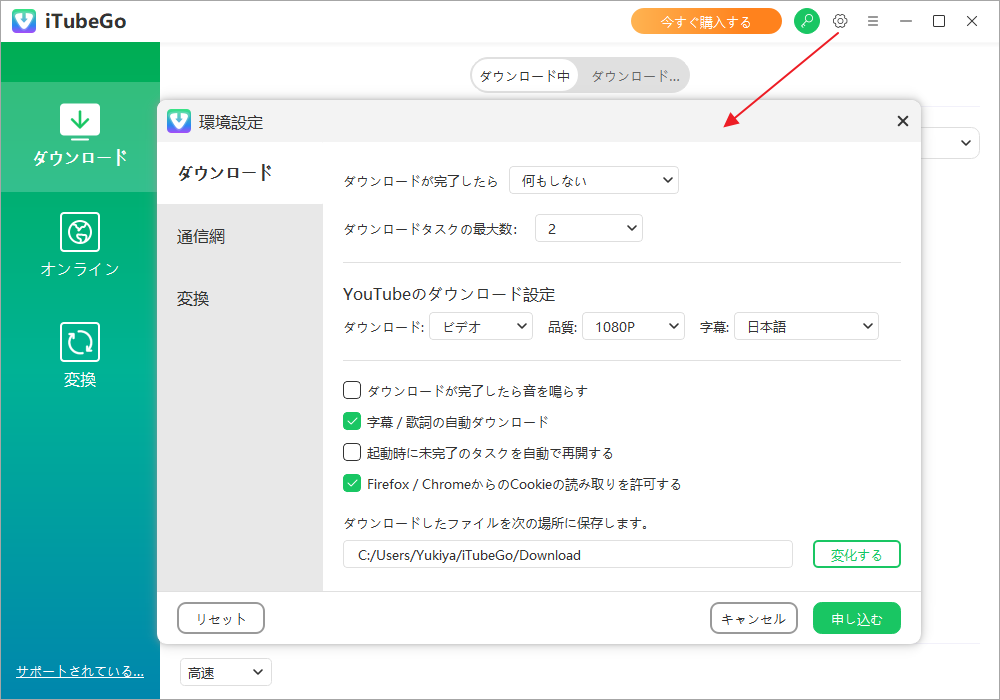Screen dimensions: 1000x700
Task: Open the ビデオ download type dropdown
Action: pos(481,326)
